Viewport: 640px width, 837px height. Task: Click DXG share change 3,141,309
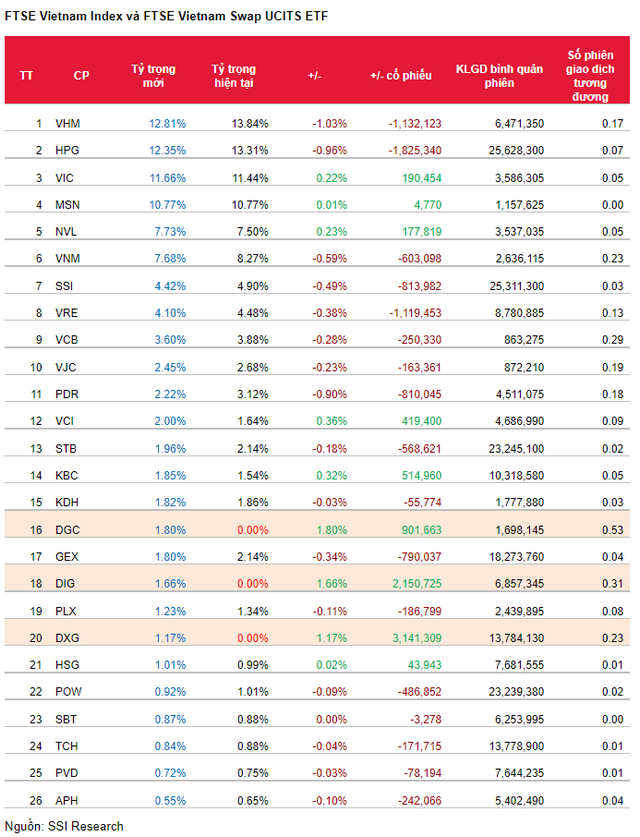[417, 638]
